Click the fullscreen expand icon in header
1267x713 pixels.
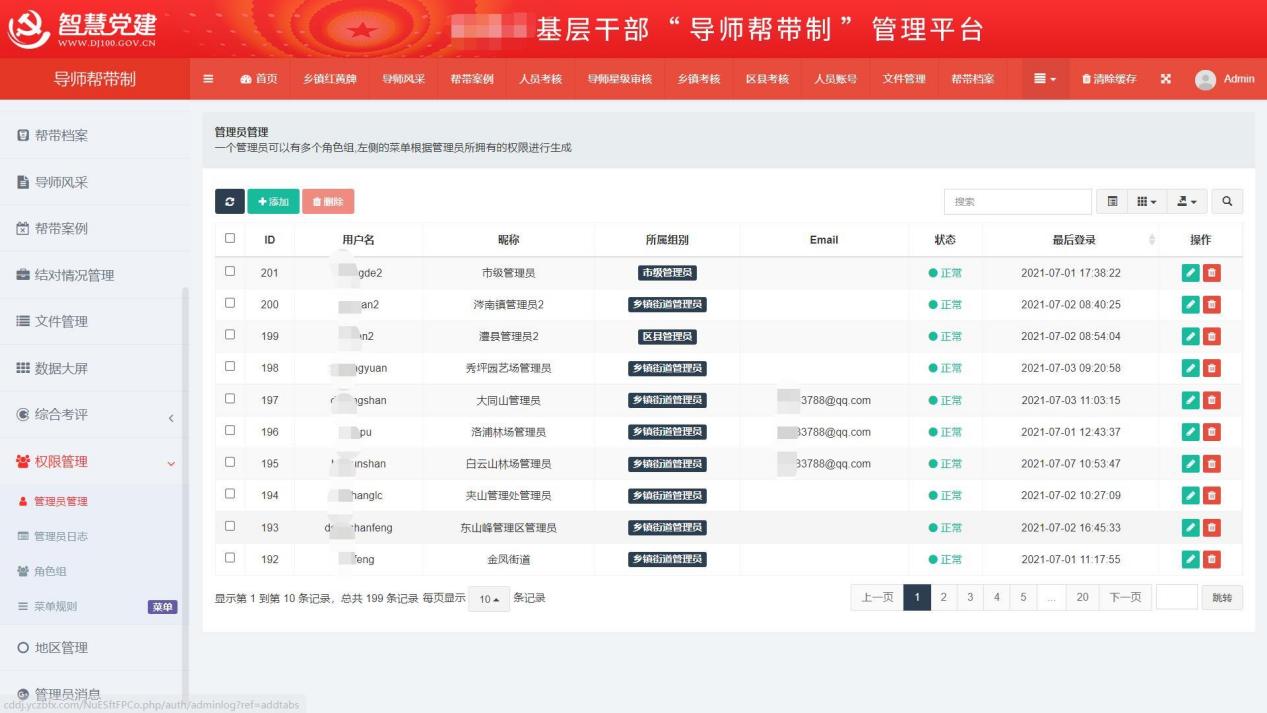[1166, 79]
